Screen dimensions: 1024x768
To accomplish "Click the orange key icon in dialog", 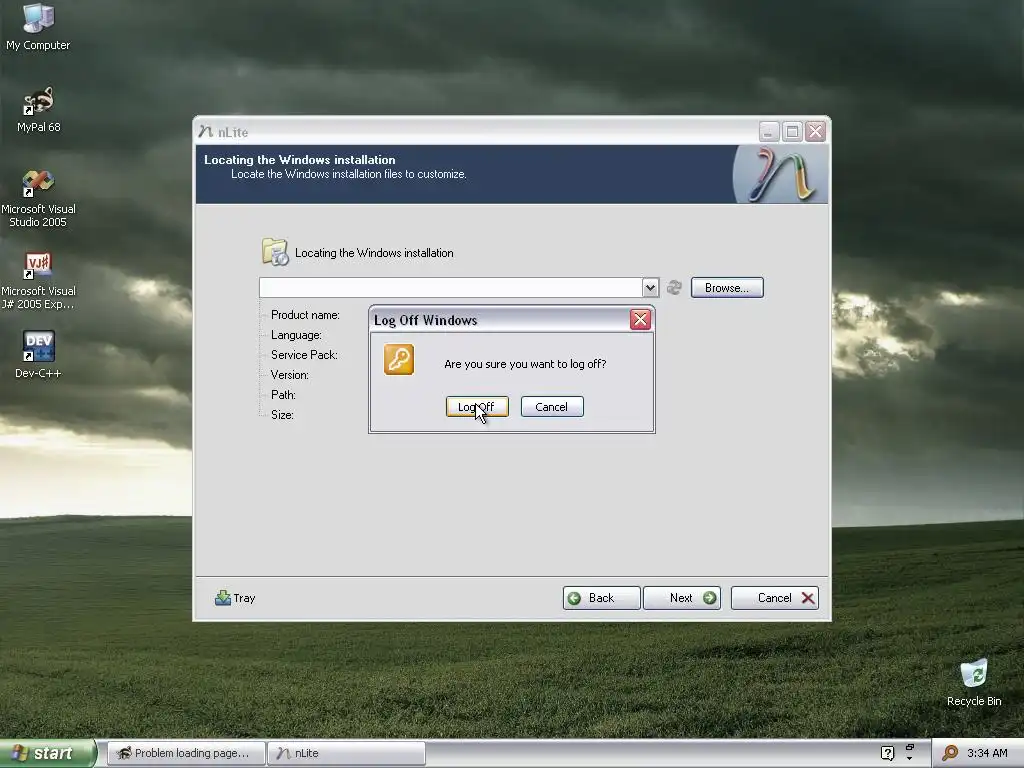I will [x=399, y=360].
